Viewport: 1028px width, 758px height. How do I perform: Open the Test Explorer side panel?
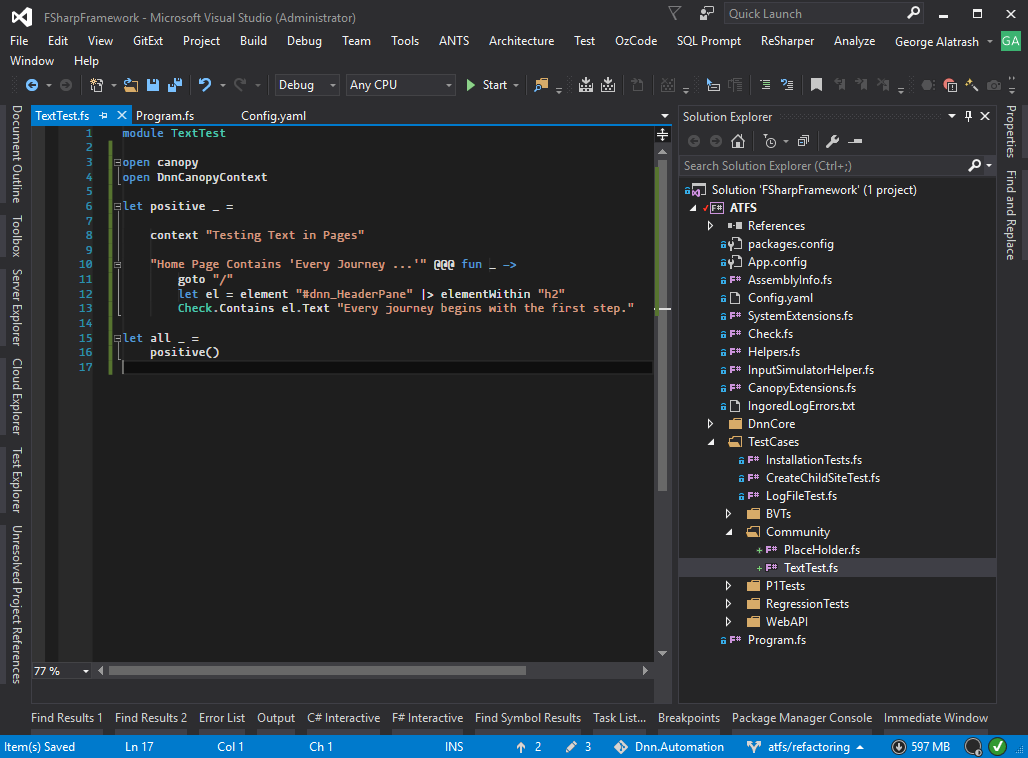point(17,480)
